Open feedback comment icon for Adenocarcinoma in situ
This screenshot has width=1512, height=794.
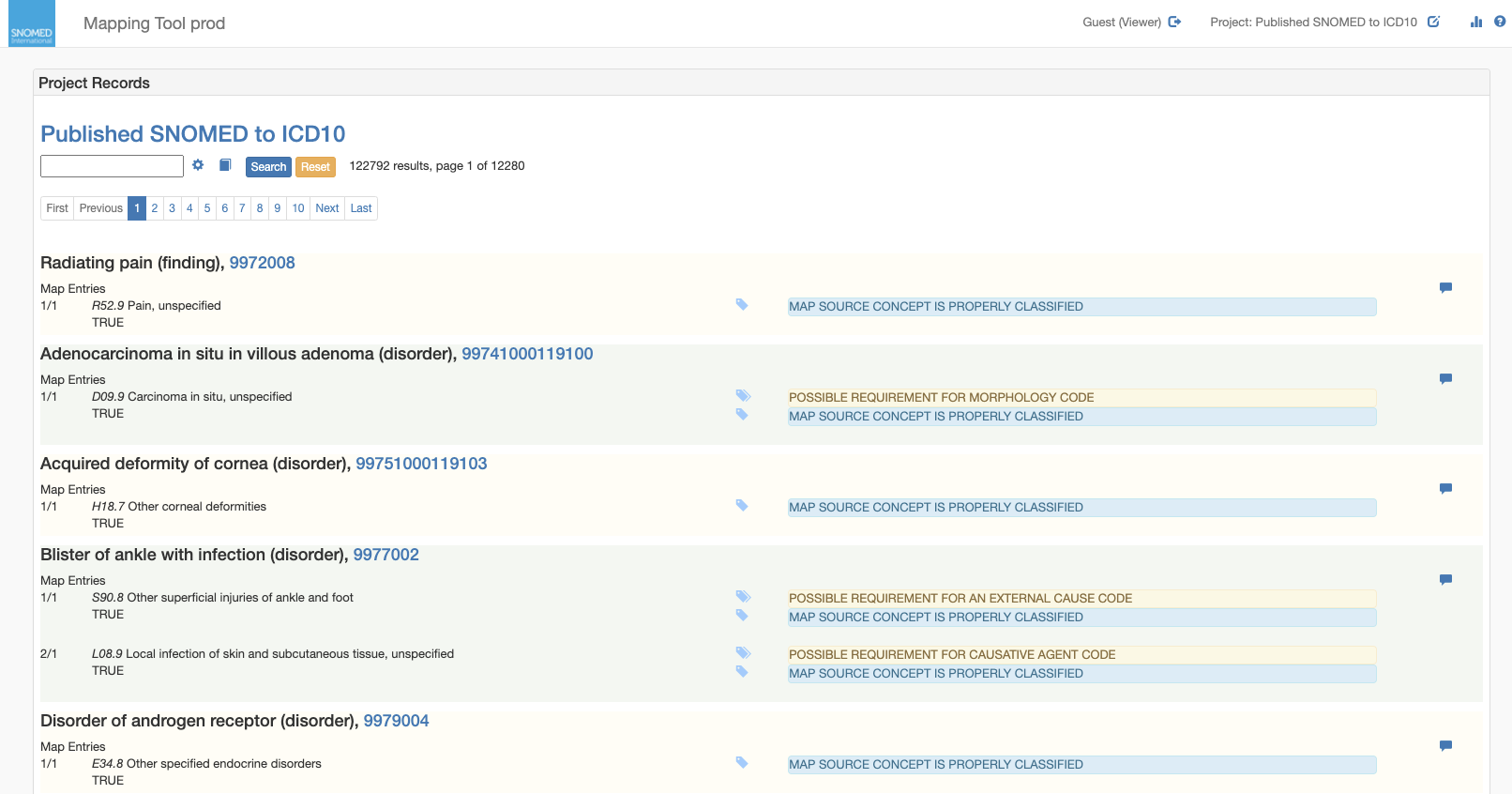[1445, 379]
